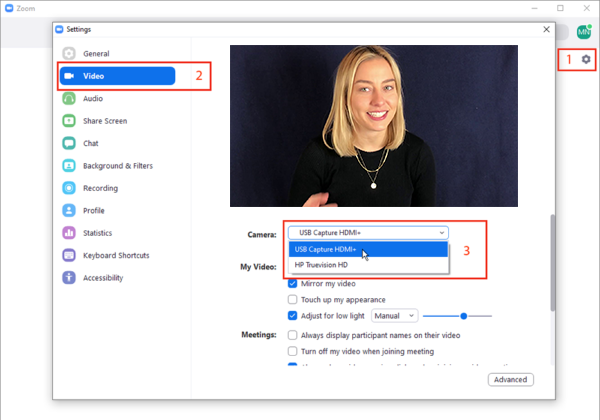Expand the Camera dropdown box
The width and height of the screenshot is (600, 420).
pyautogui.click(x=368, y=233)
